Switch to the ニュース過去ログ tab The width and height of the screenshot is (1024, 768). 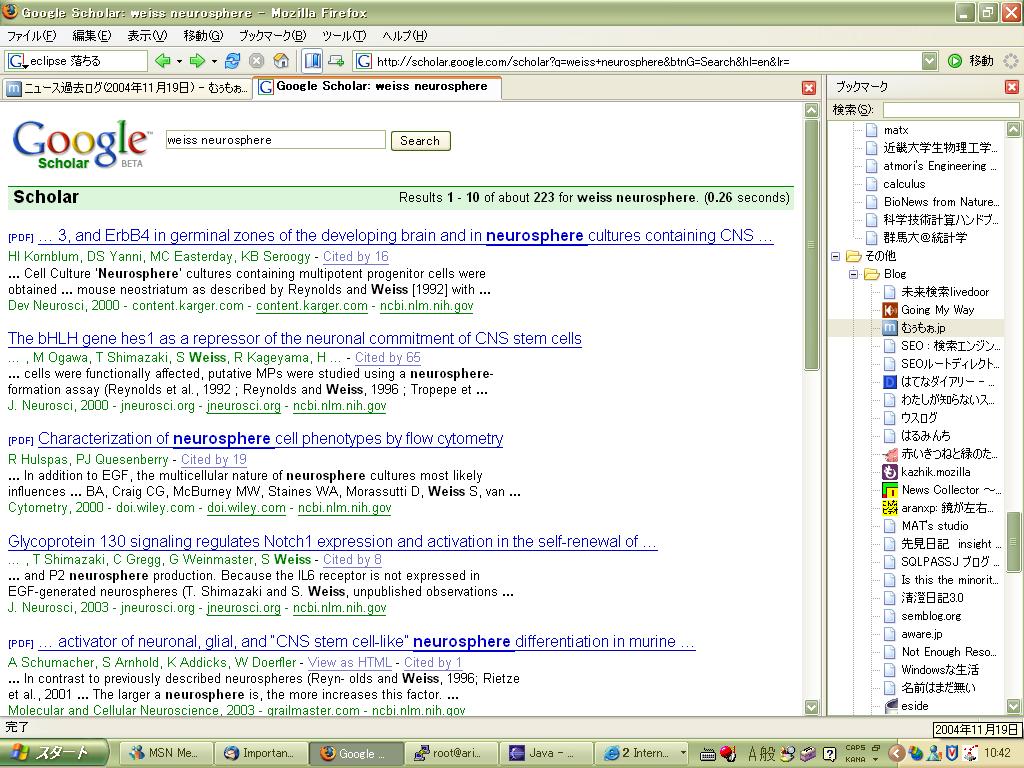pyautogui.click(x=128, y=88)
